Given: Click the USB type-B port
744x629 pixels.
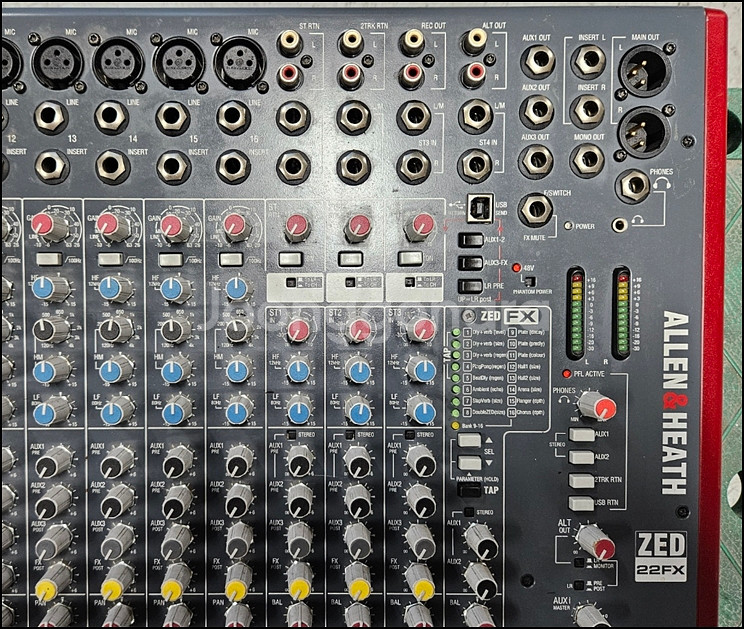Looking at the screenshot, I should click(x=480, y=208).
